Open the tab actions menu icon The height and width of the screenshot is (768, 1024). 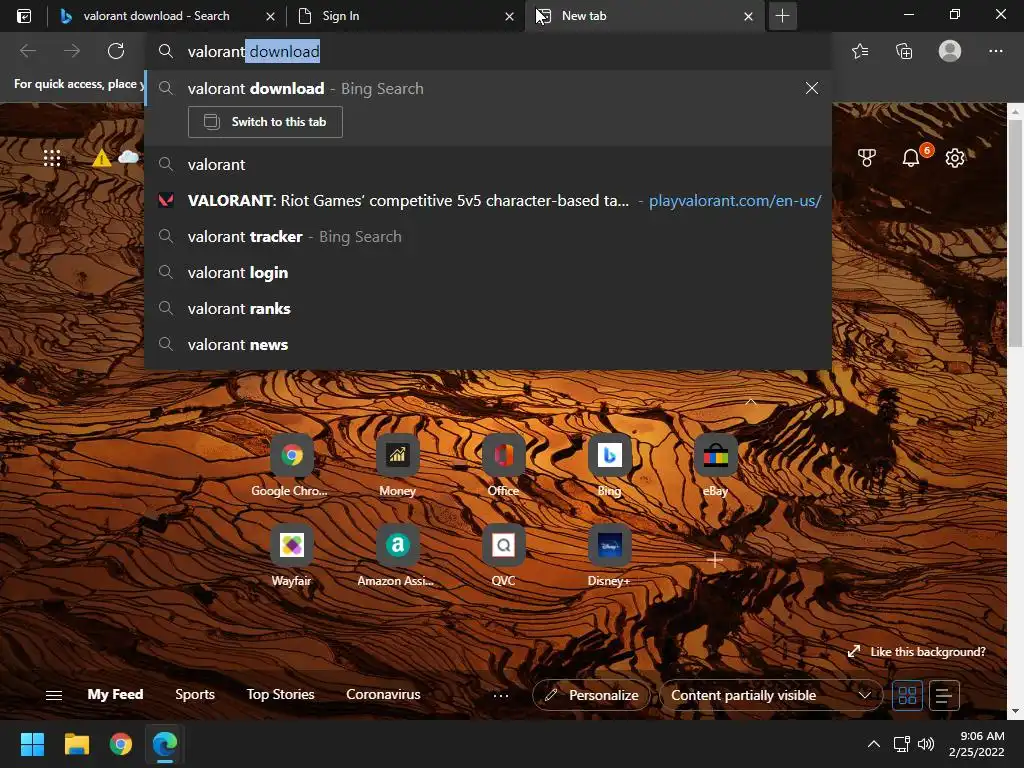[24, 16]
